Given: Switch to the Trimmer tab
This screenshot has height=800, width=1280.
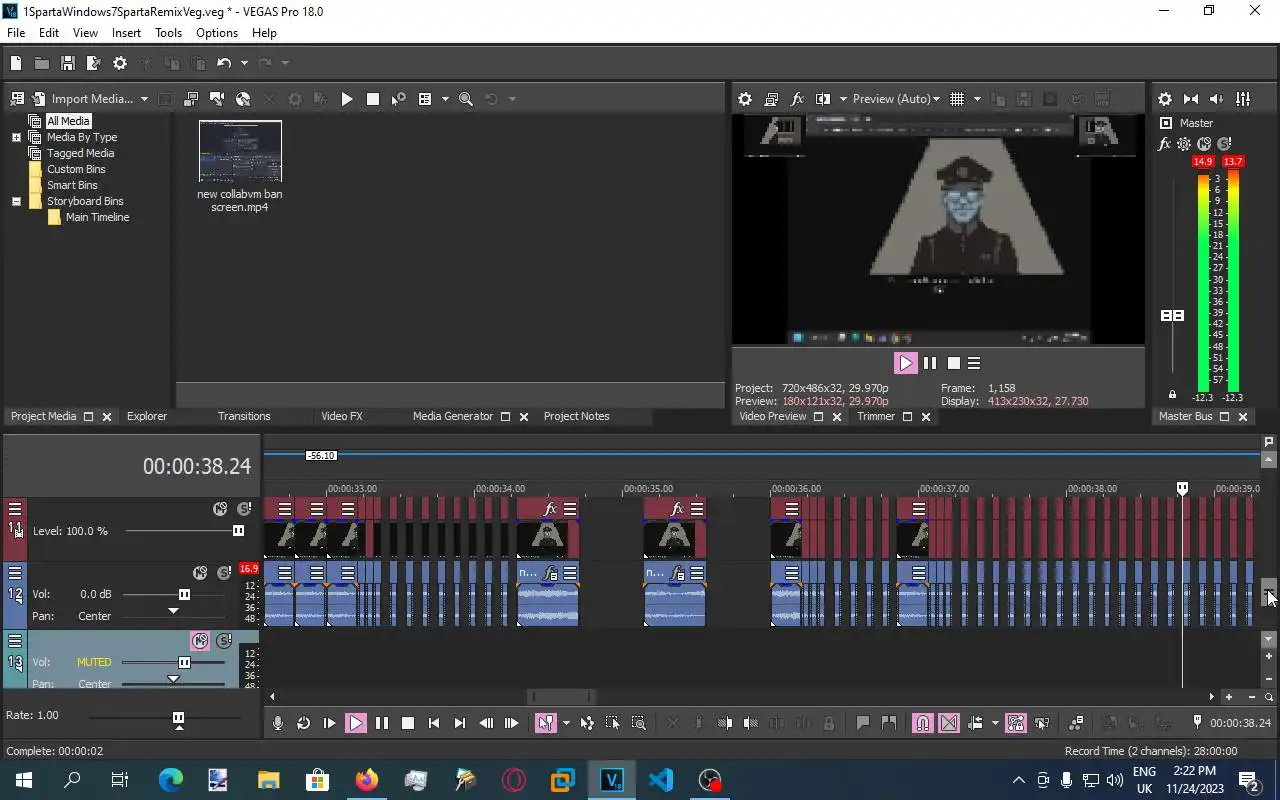Looking at the screenshot, I should [x=876, y=416].
